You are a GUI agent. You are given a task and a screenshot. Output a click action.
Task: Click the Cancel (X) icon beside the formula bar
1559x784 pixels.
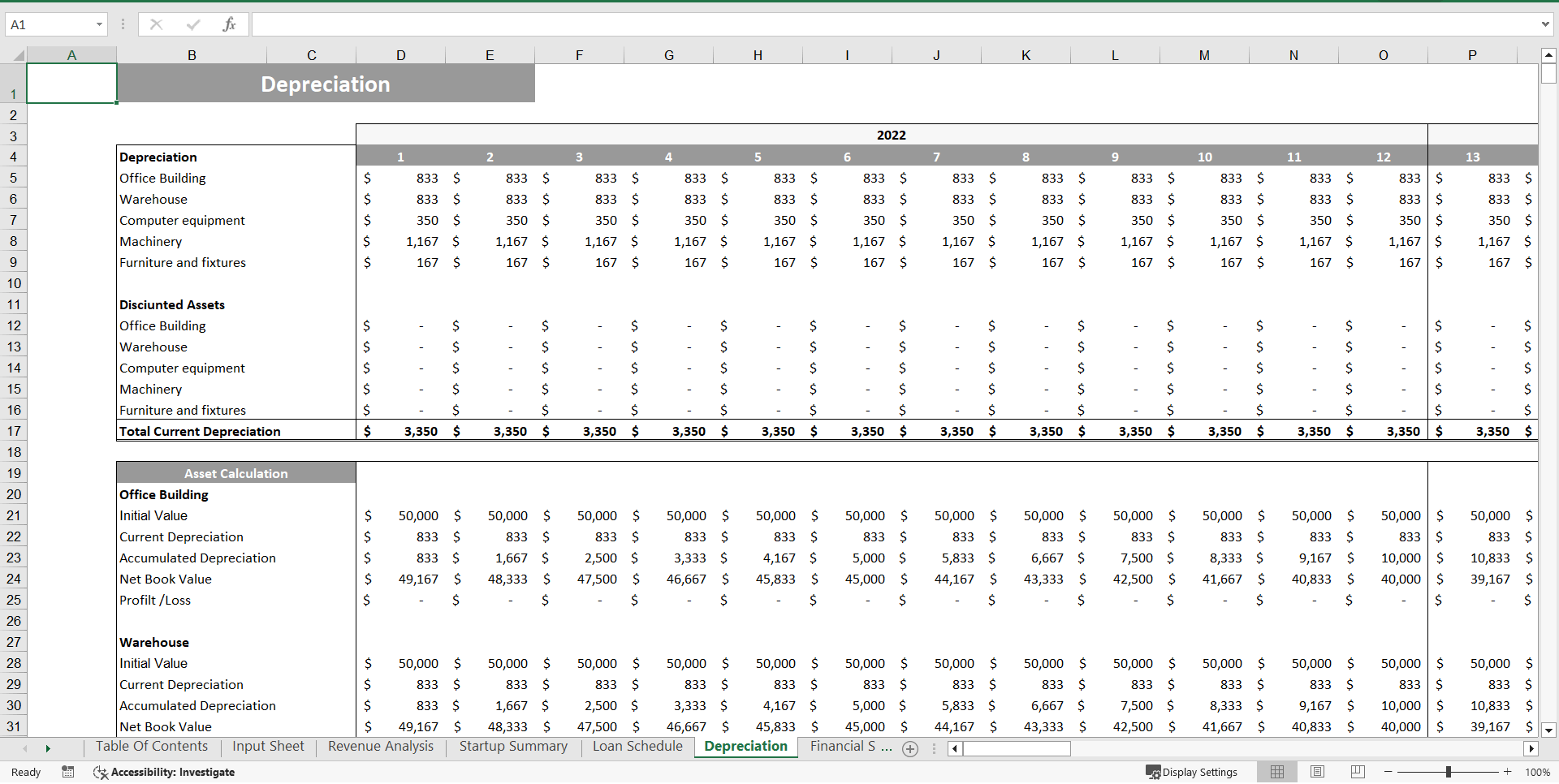coord(156,24)
